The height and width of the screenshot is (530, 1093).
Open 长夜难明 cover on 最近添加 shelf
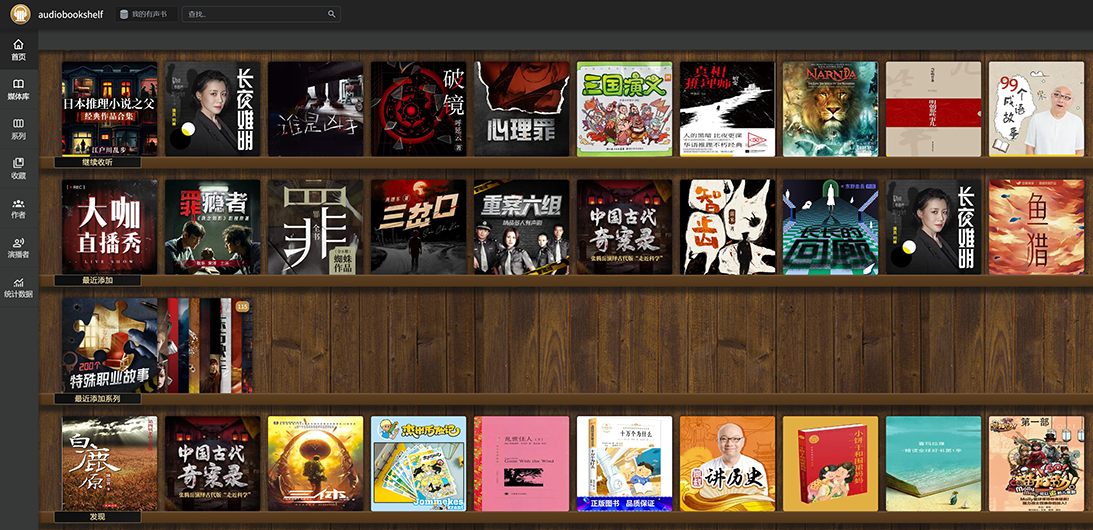[933, 227]
